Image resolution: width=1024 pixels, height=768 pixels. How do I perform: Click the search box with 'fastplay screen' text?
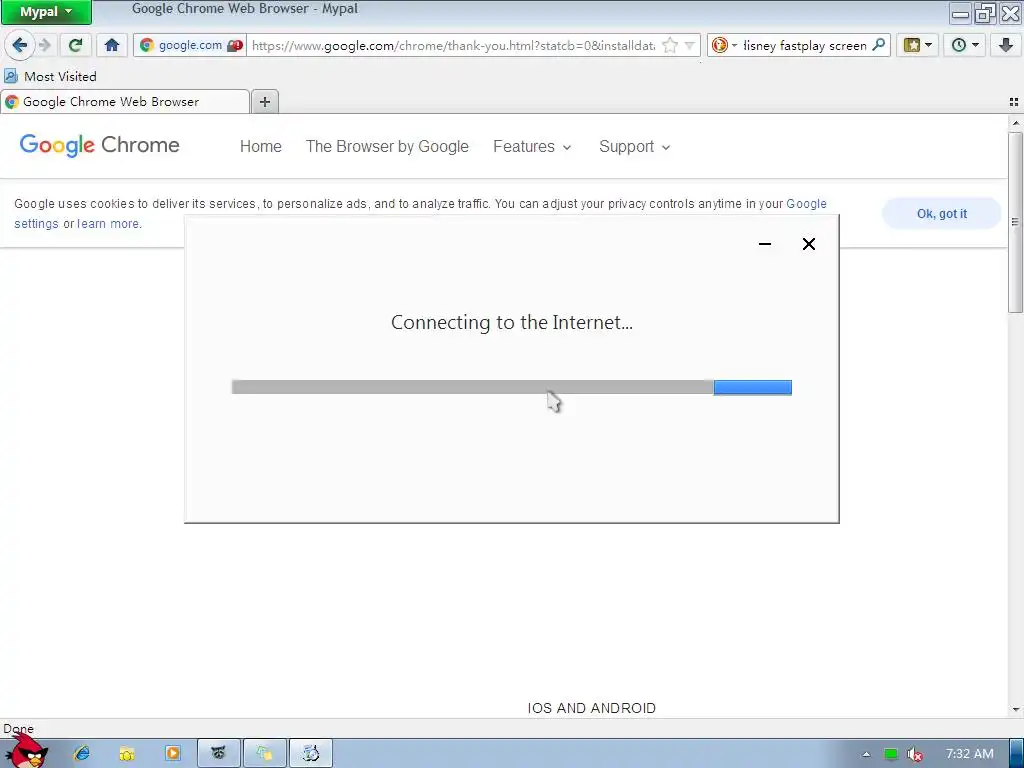805,45
